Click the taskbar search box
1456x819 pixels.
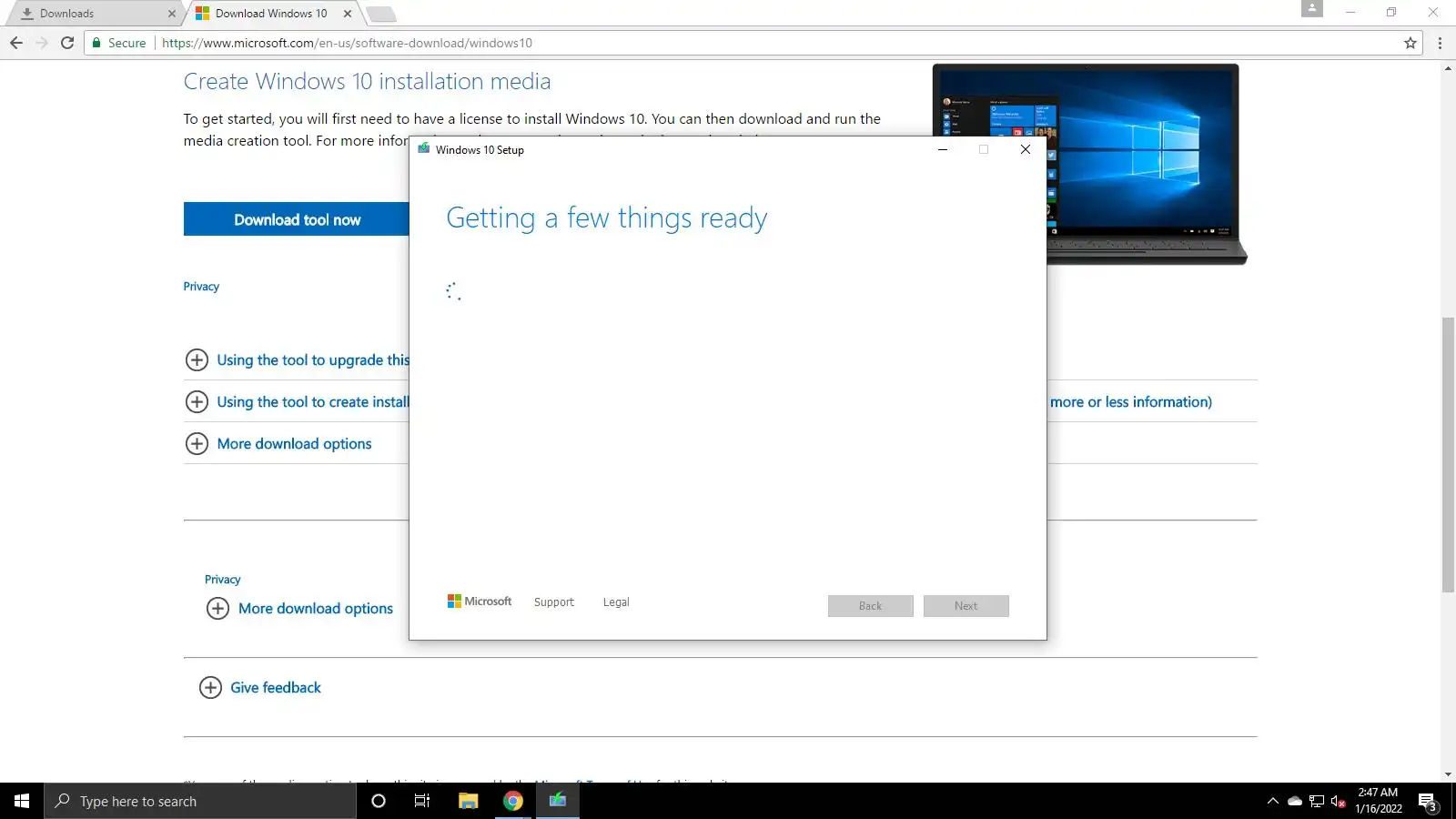coord(200,801)
